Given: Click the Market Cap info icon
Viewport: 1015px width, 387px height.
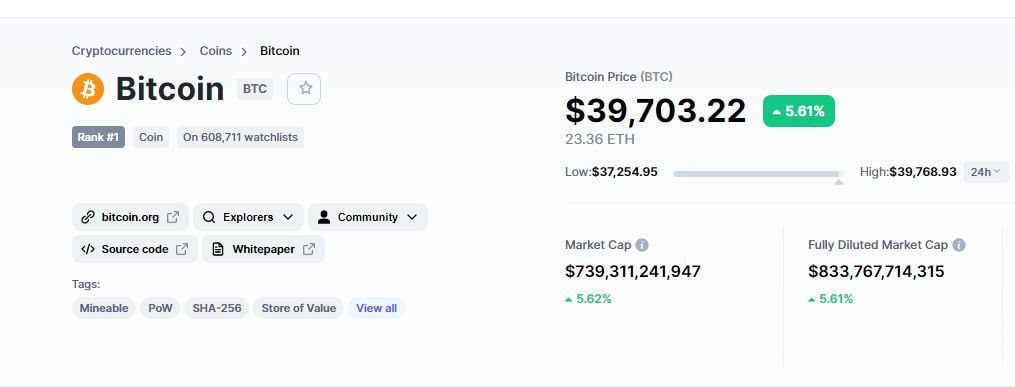Looking at the screenshot, I should click(x=642, y=245).
